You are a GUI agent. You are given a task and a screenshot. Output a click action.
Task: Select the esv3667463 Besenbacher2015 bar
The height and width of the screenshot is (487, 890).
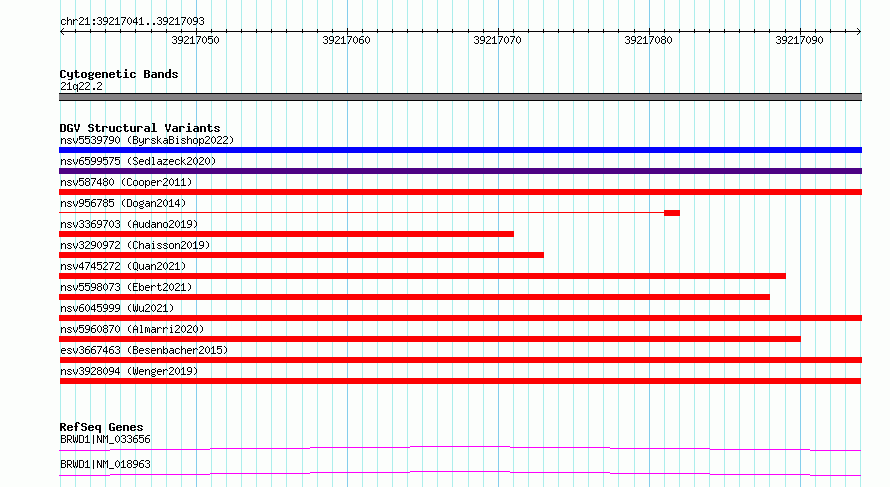point(460,360)
